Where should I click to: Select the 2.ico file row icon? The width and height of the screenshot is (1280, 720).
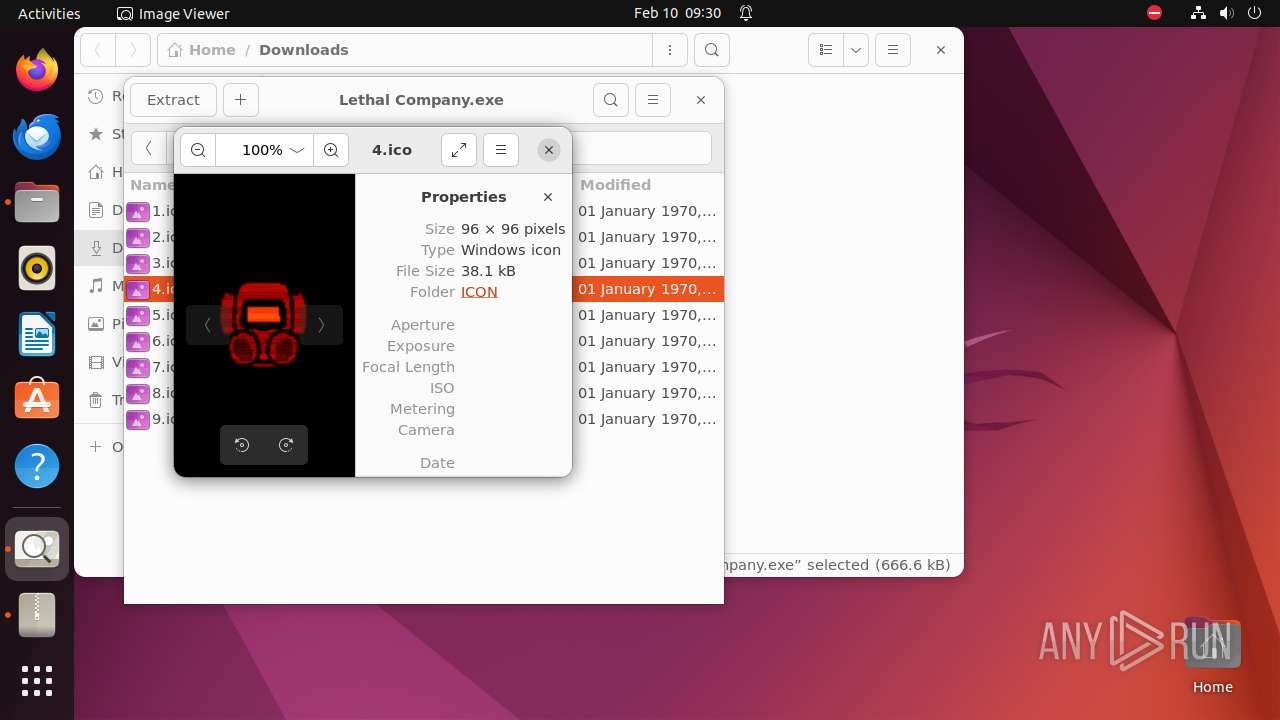138,237
